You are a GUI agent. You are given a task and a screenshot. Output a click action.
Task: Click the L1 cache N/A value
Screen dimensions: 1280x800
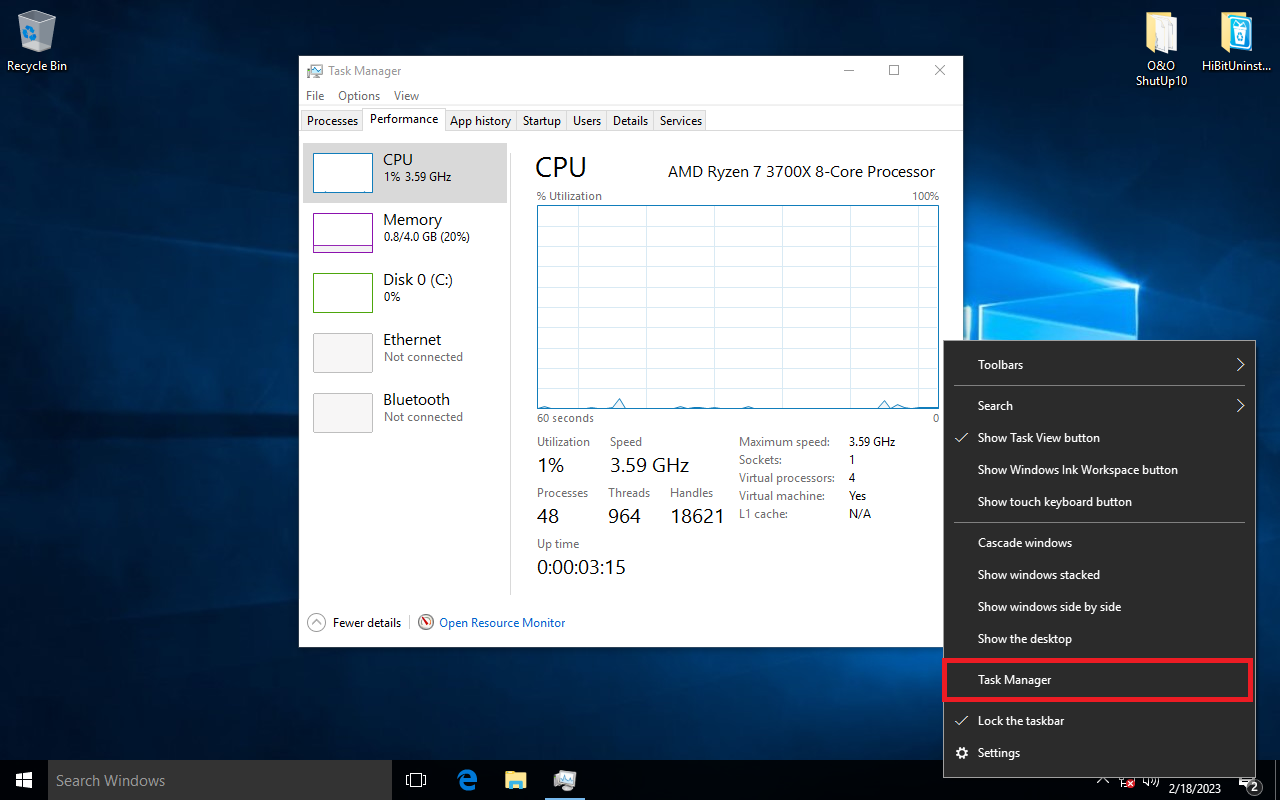pos(860,514)
